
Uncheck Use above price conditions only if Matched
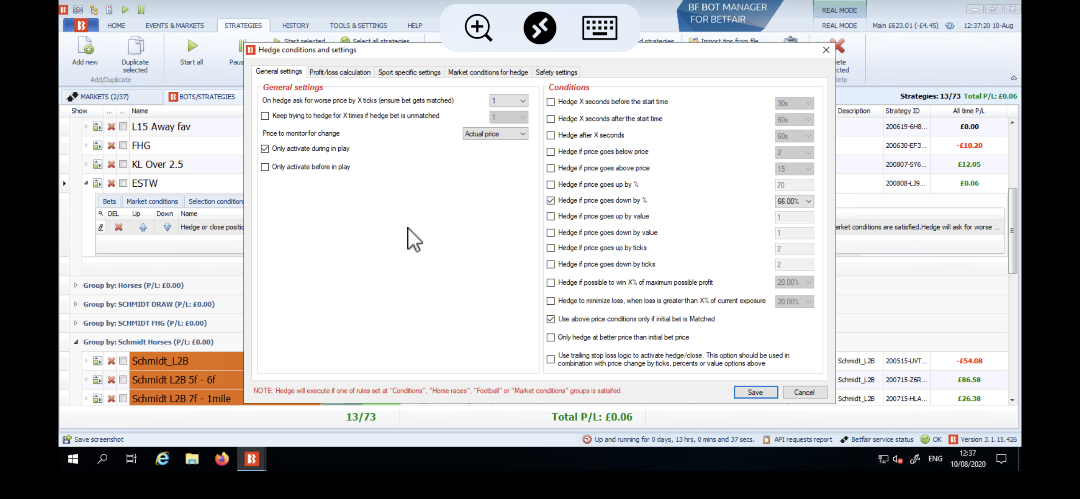550,319
